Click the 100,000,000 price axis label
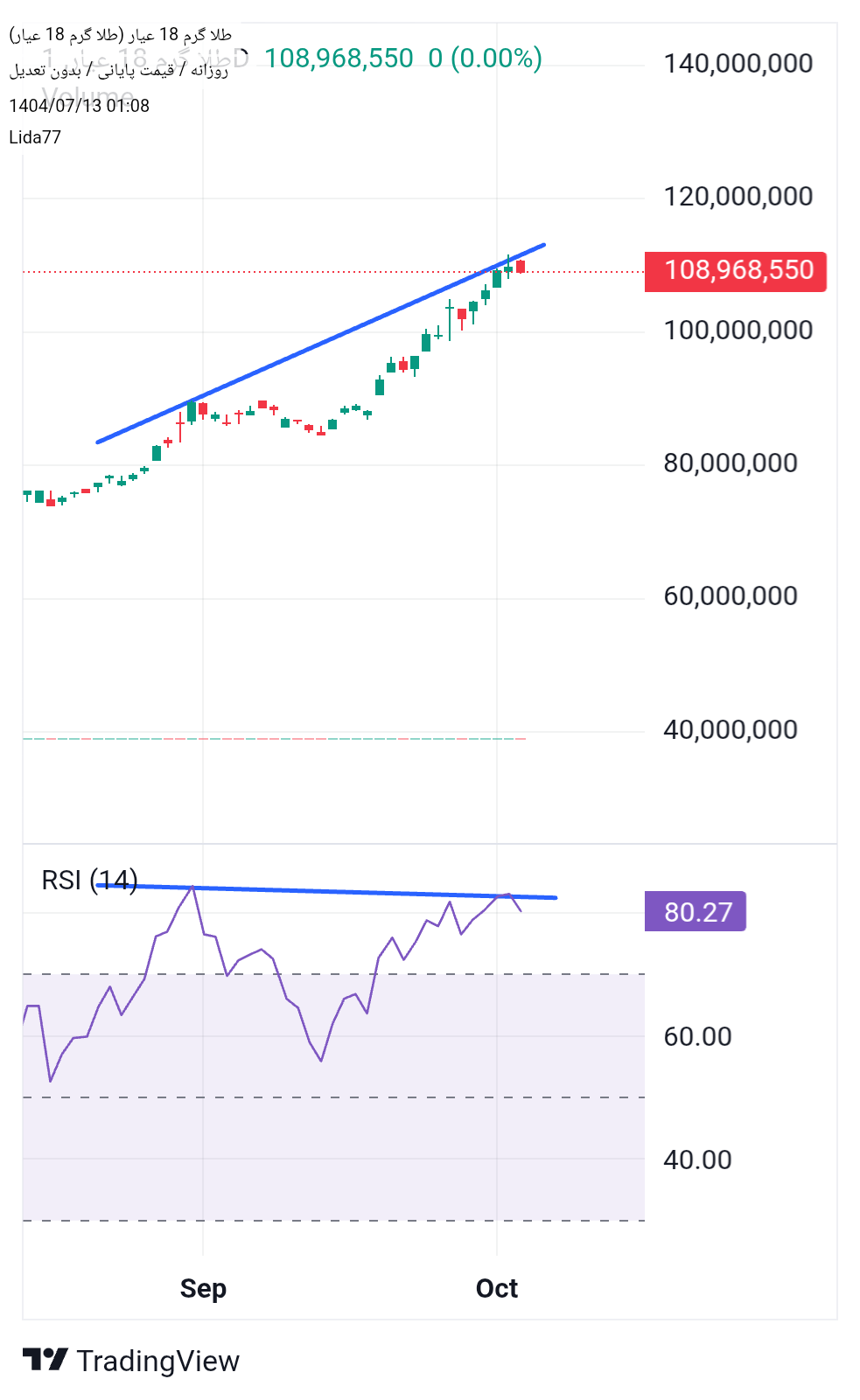 point(738,331)
